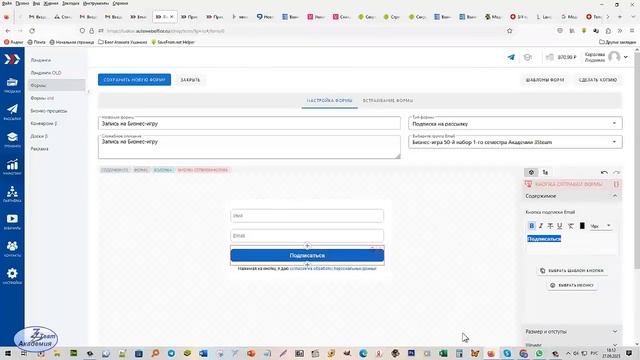Screen dimensions: 640x360
Task: Open the Вебинары play-button sidebar icon
Action: 12,221
